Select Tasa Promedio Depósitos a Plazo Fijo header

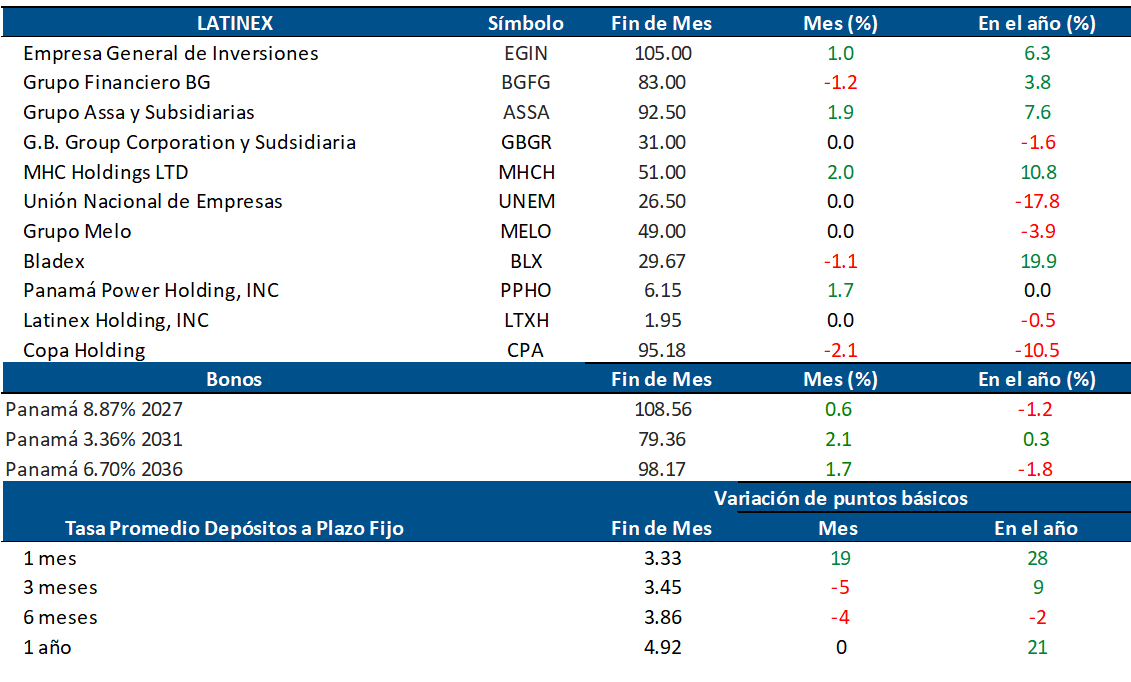pyautogui.click(x=234, y=528)
